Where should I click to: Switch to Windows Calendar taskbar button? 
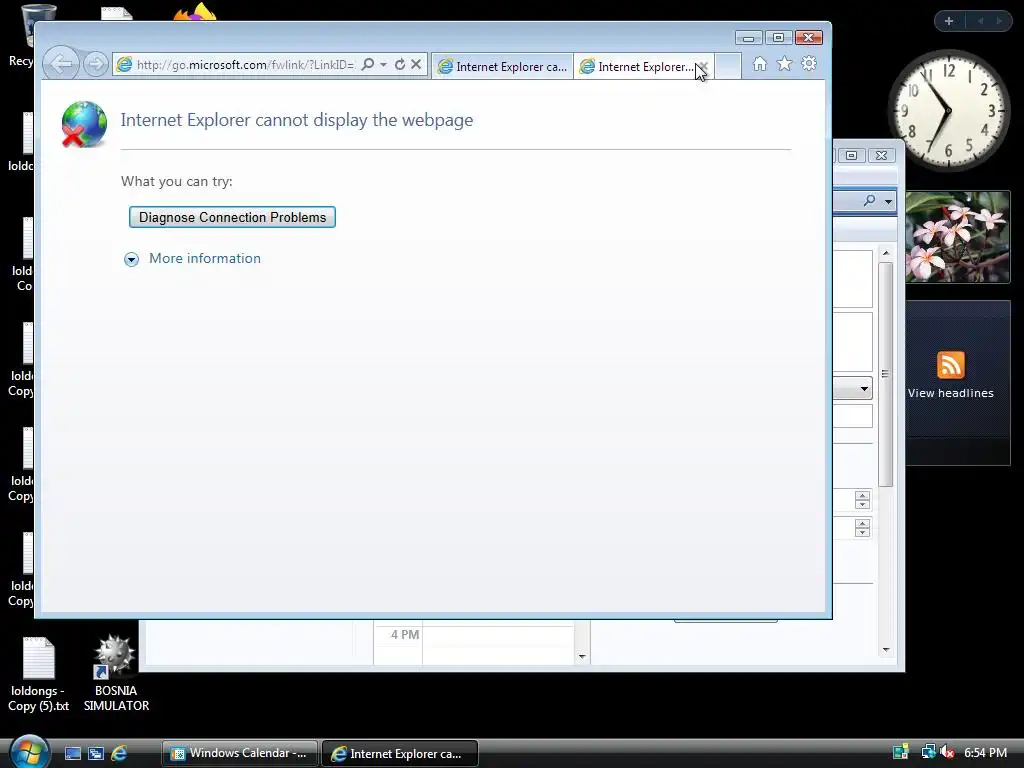[x=240, y=753]
